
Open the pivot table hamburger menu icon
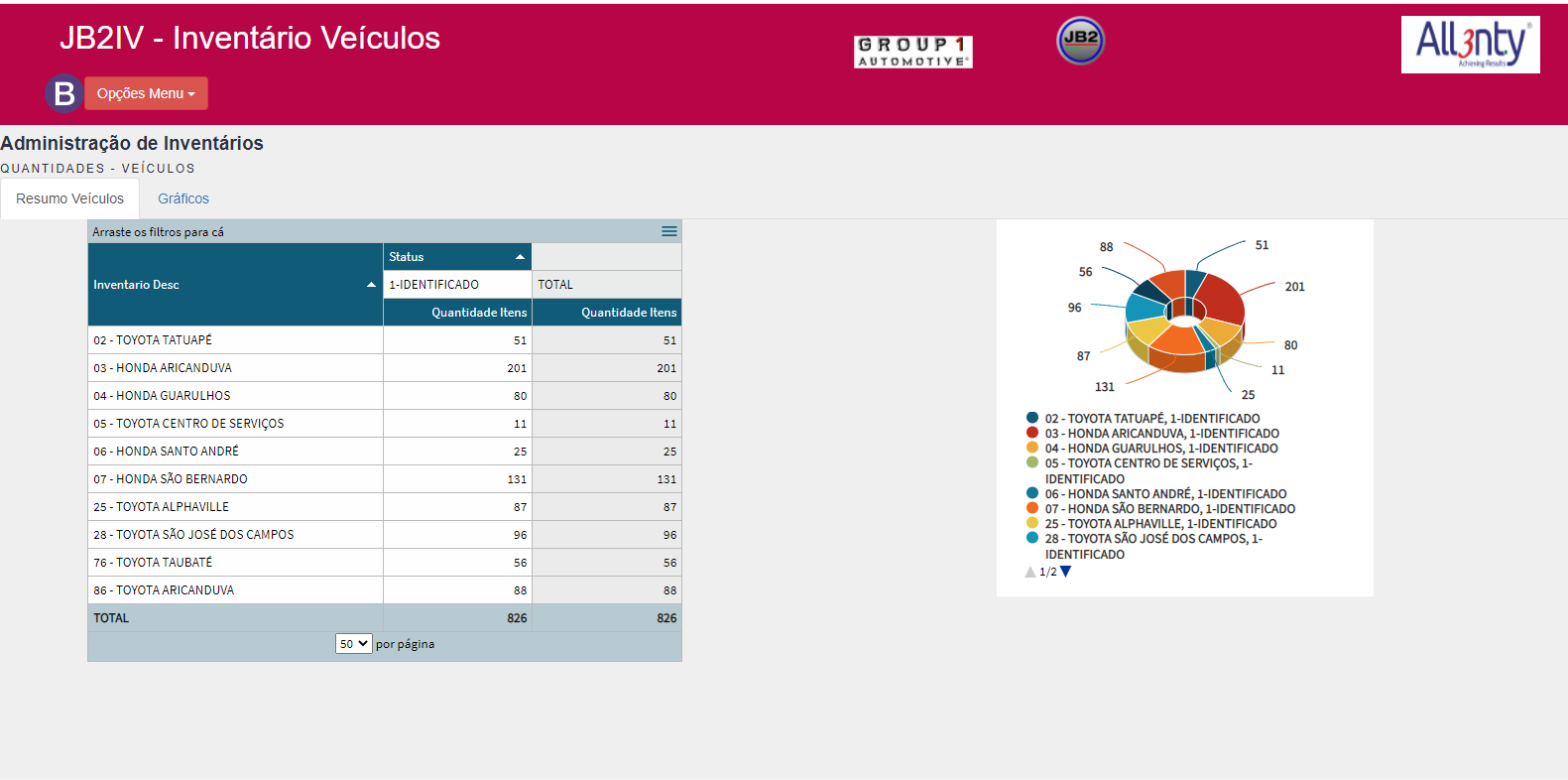click(x=669, y=231)
